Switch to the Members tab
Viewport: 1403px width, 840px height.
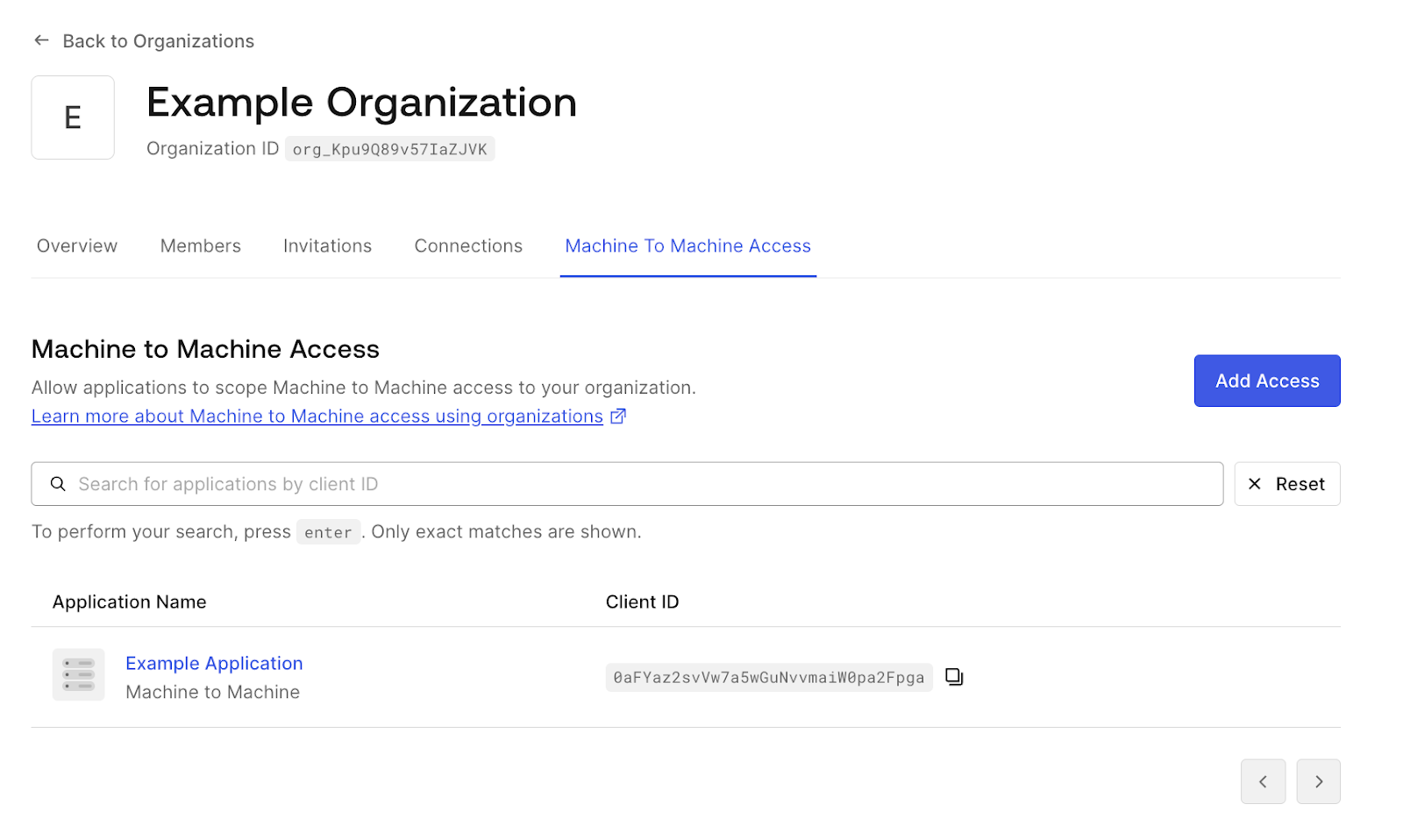coord(201,246)
